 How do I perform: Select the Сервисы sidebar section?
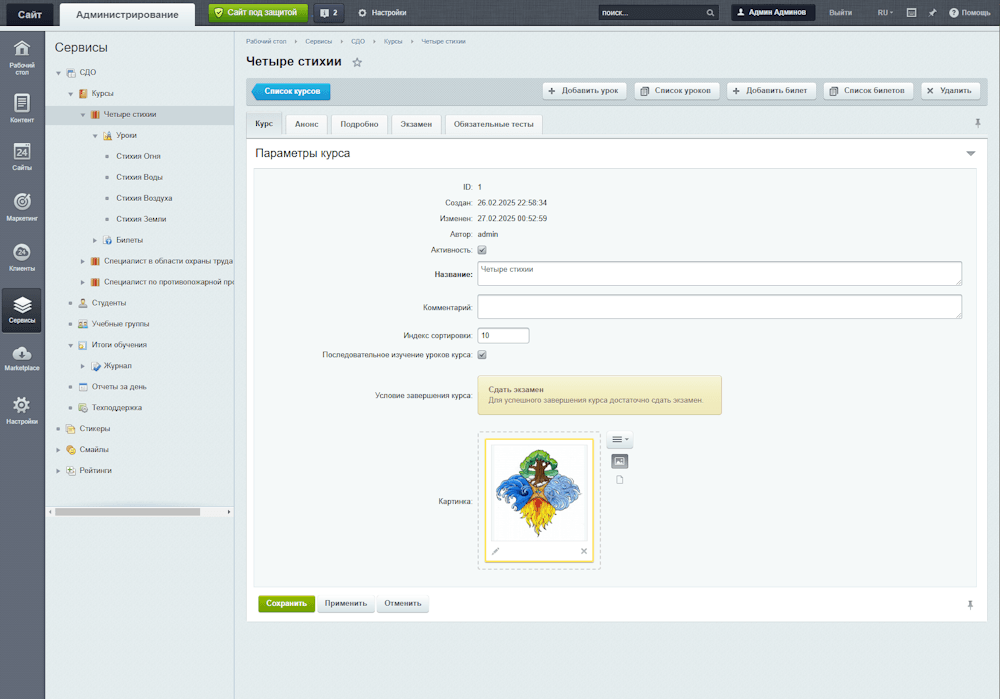tap(22, 310)
